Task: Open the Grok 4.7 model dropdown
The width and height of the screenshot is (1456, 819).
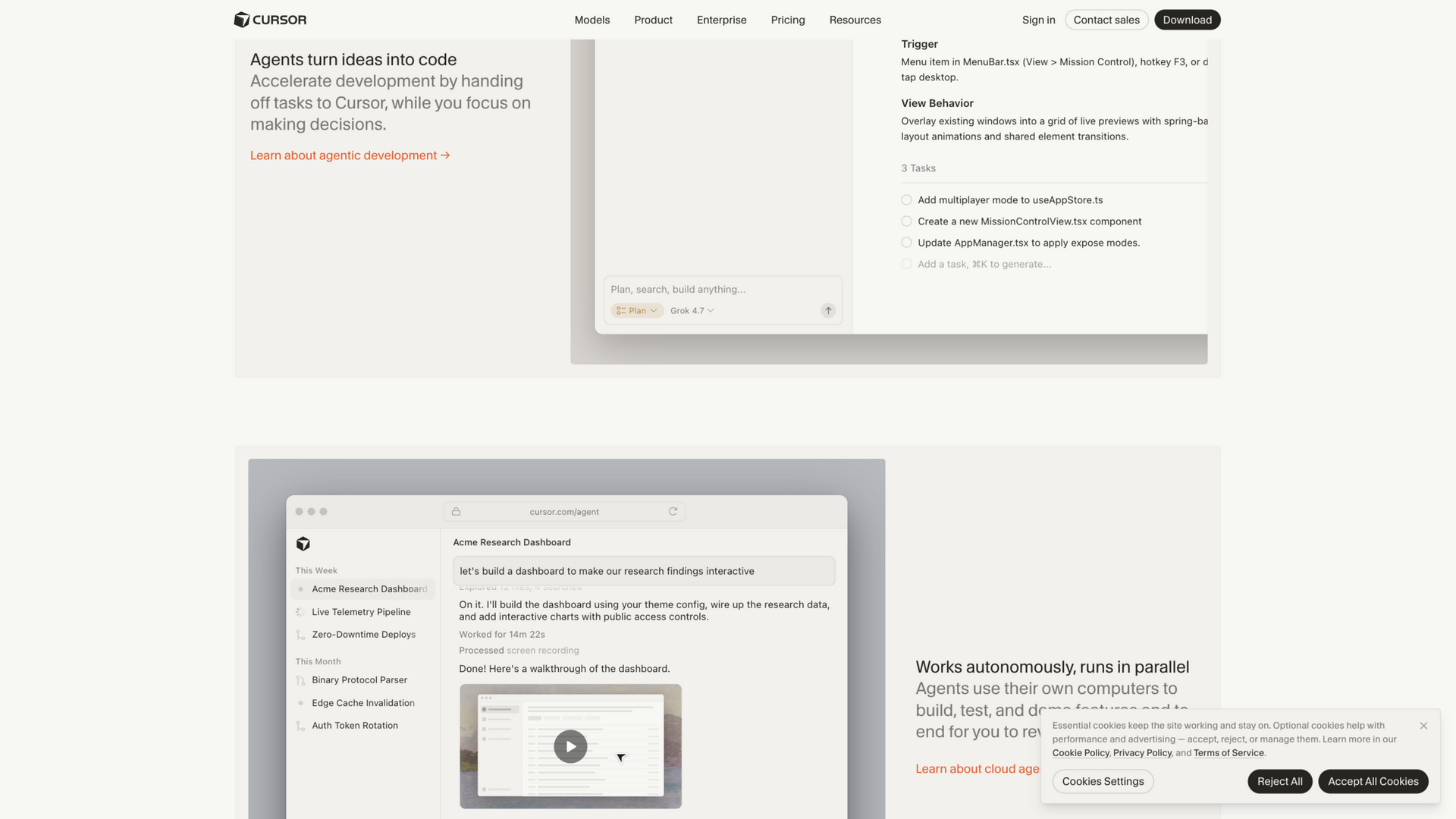Action: point(692,311)
